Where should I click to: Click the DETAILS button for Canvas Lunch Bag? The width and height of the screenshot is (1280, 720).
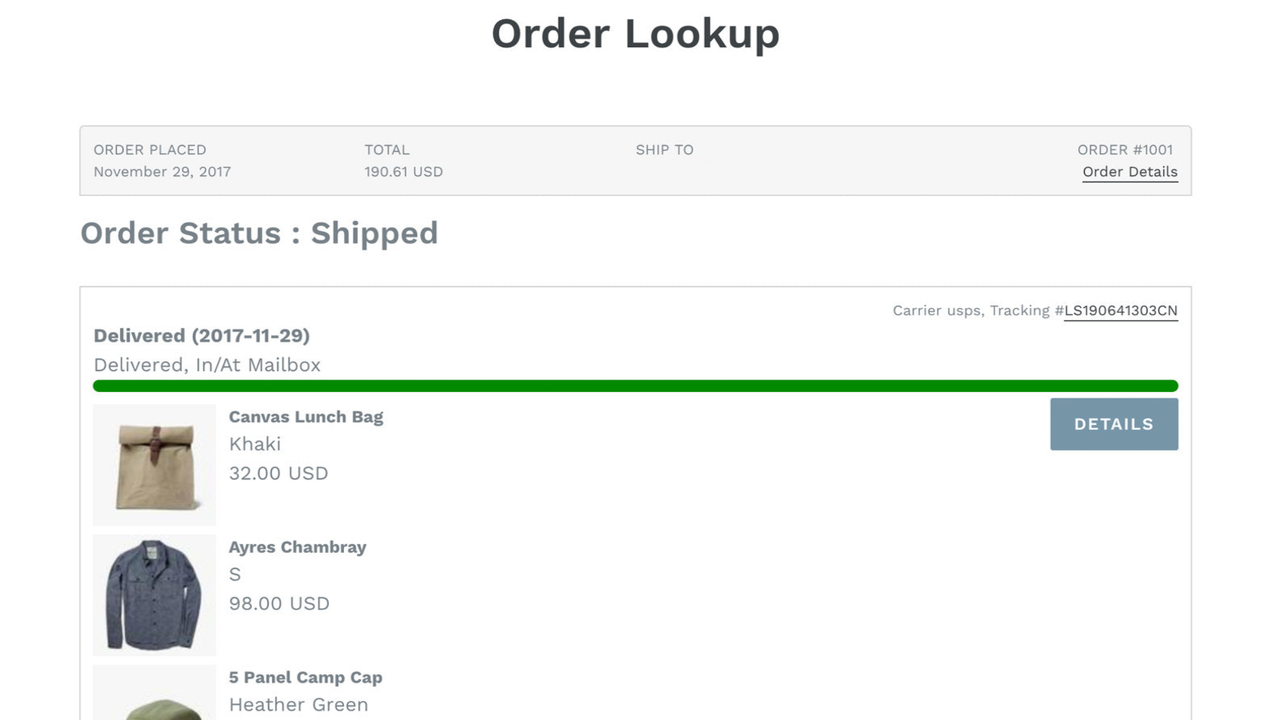(x=1113, y=424)
